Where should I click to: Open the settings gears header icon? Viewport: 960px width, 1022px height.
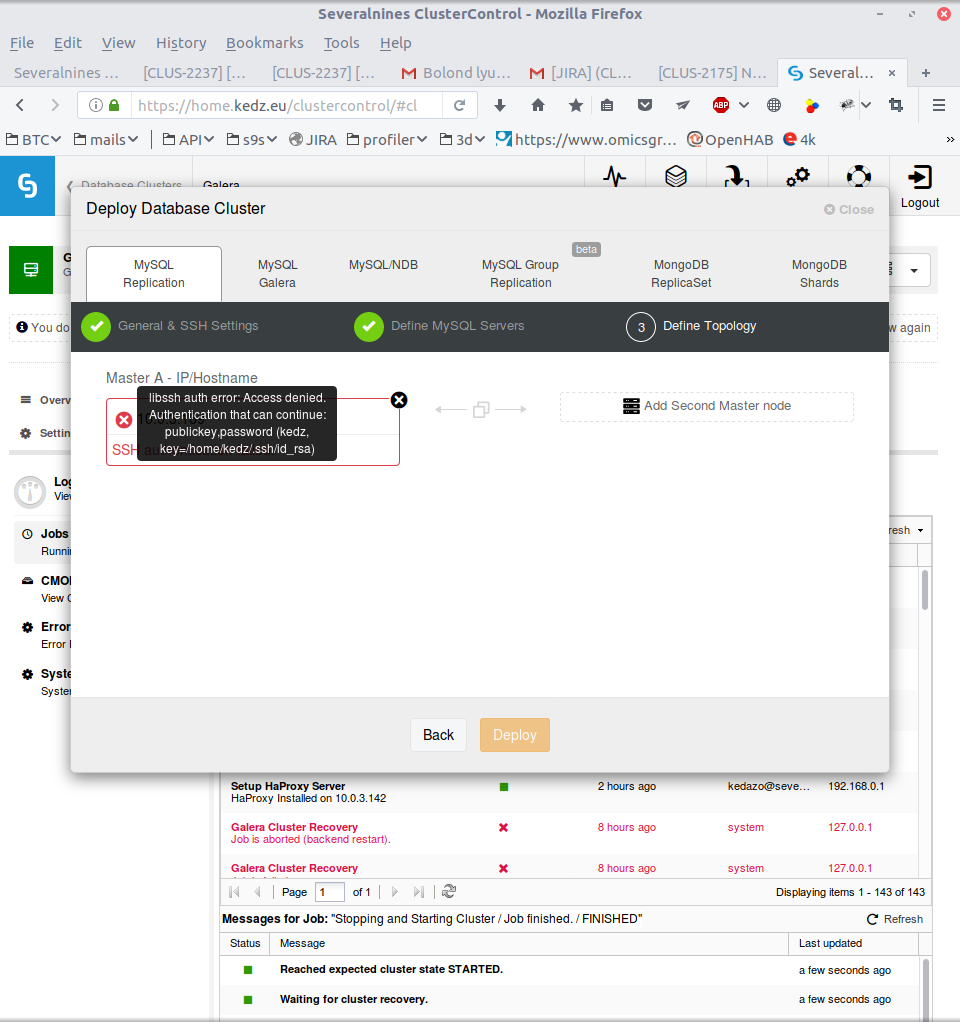point(798,177)
